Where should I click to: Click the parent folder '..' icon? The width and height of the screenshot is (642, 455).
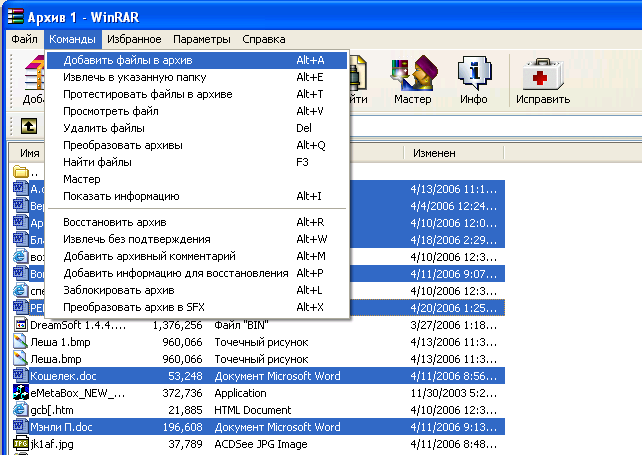click(x=20, y=171)
